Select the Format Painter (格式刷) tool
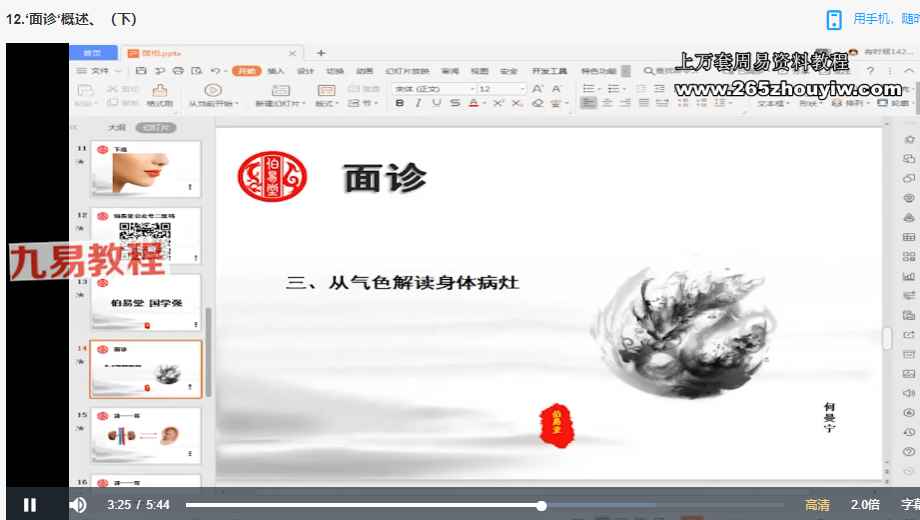 coord(160,96)
